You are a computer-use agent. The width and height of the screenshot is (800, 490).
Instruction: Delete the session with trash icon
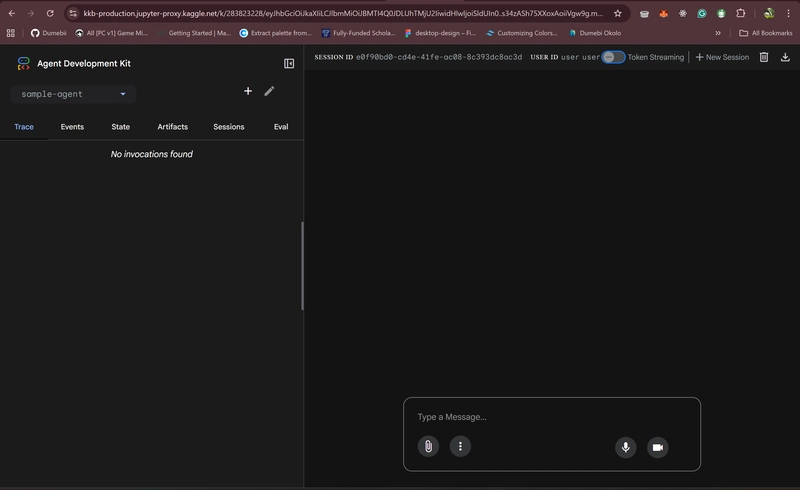pos(764,57)
